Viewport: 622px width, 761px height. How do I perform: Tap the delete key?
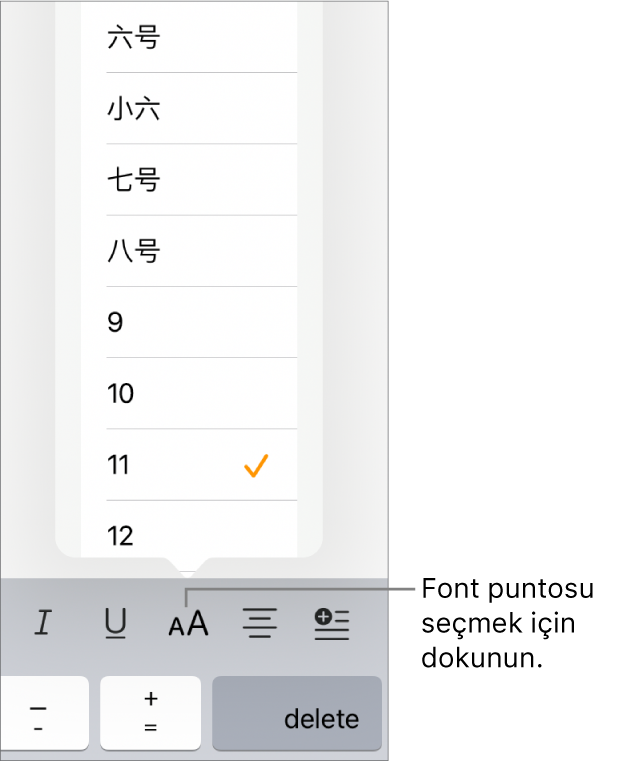tap(297, 713)
